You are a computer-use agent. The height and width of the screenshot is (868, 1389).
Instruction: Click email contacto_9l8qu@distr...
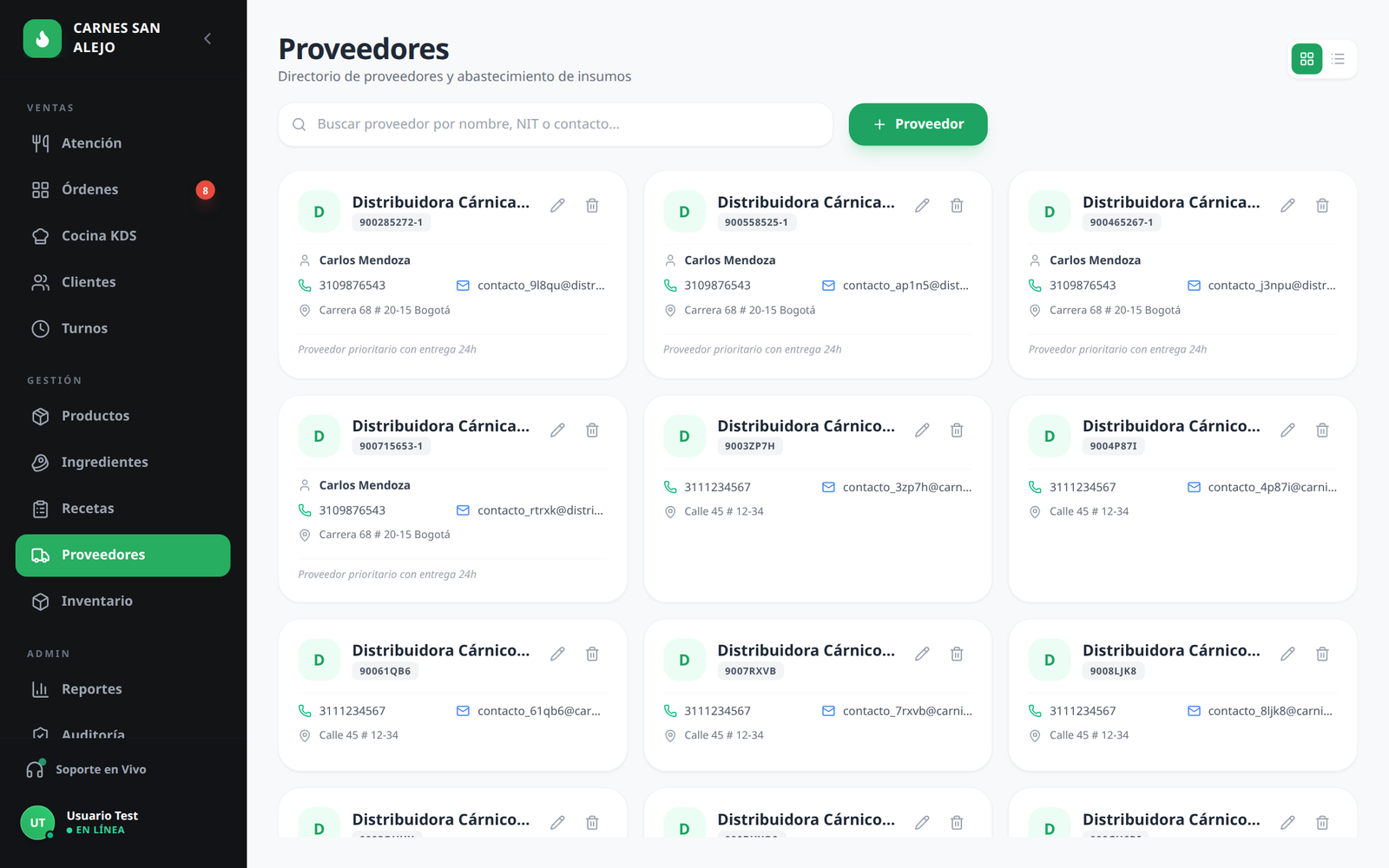tap(541, 286)
